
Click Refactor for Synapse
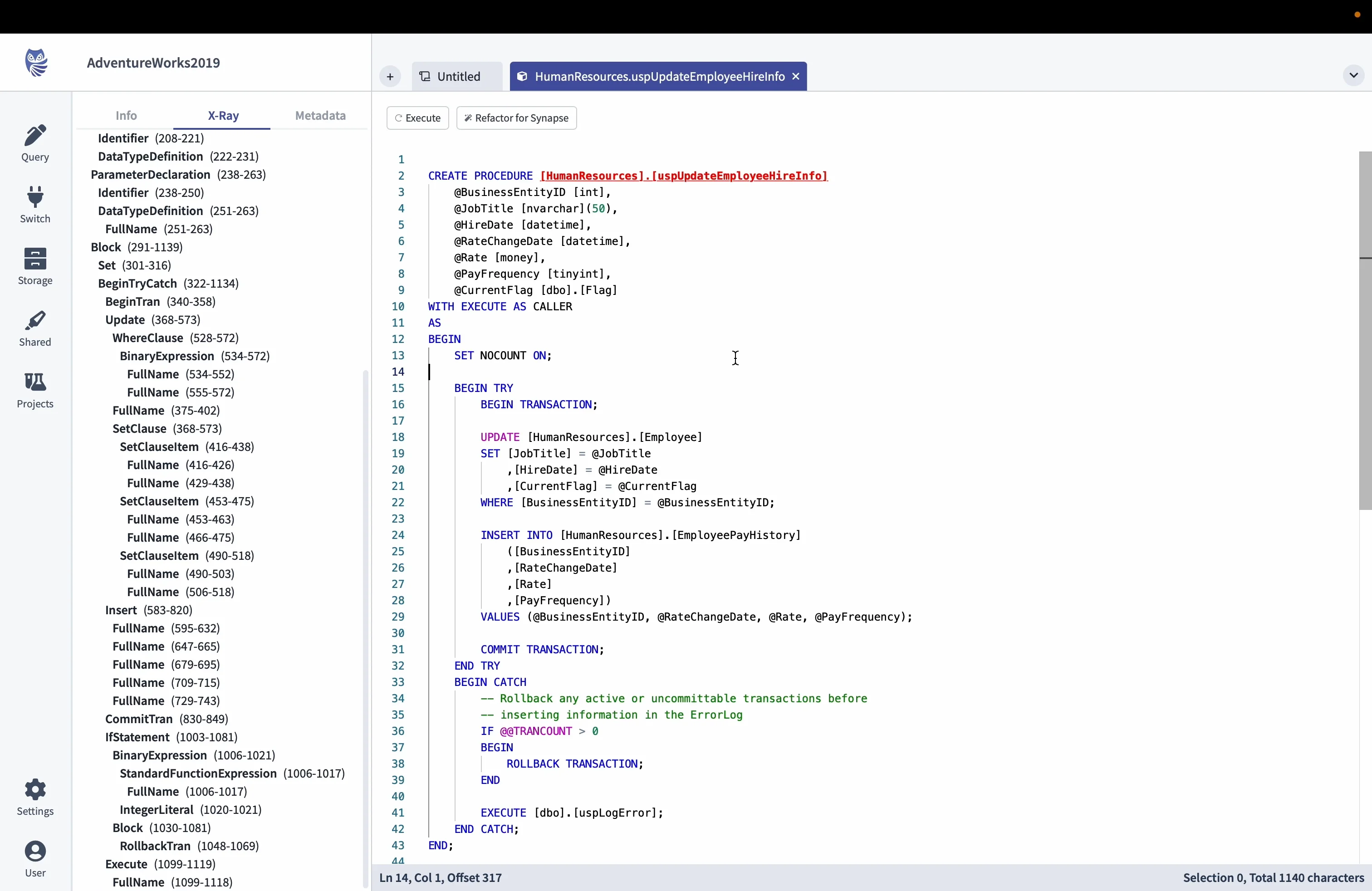pos(516,117)
